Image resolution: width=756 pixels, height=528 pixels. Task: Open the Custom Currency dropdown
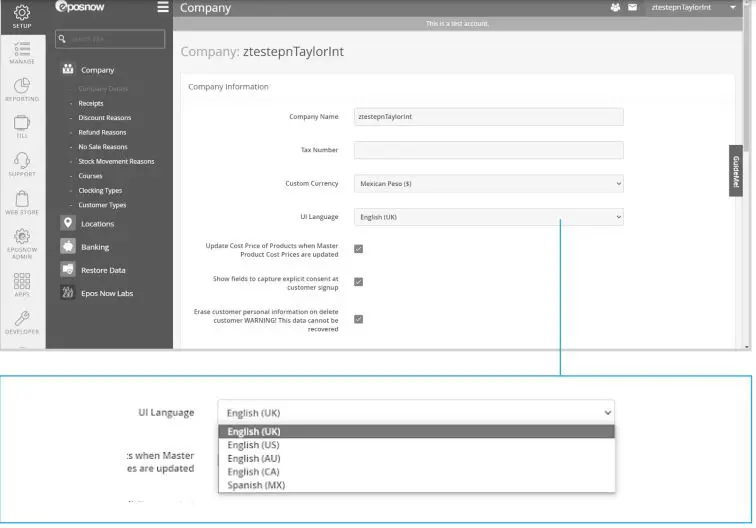[x=488, y=184]
